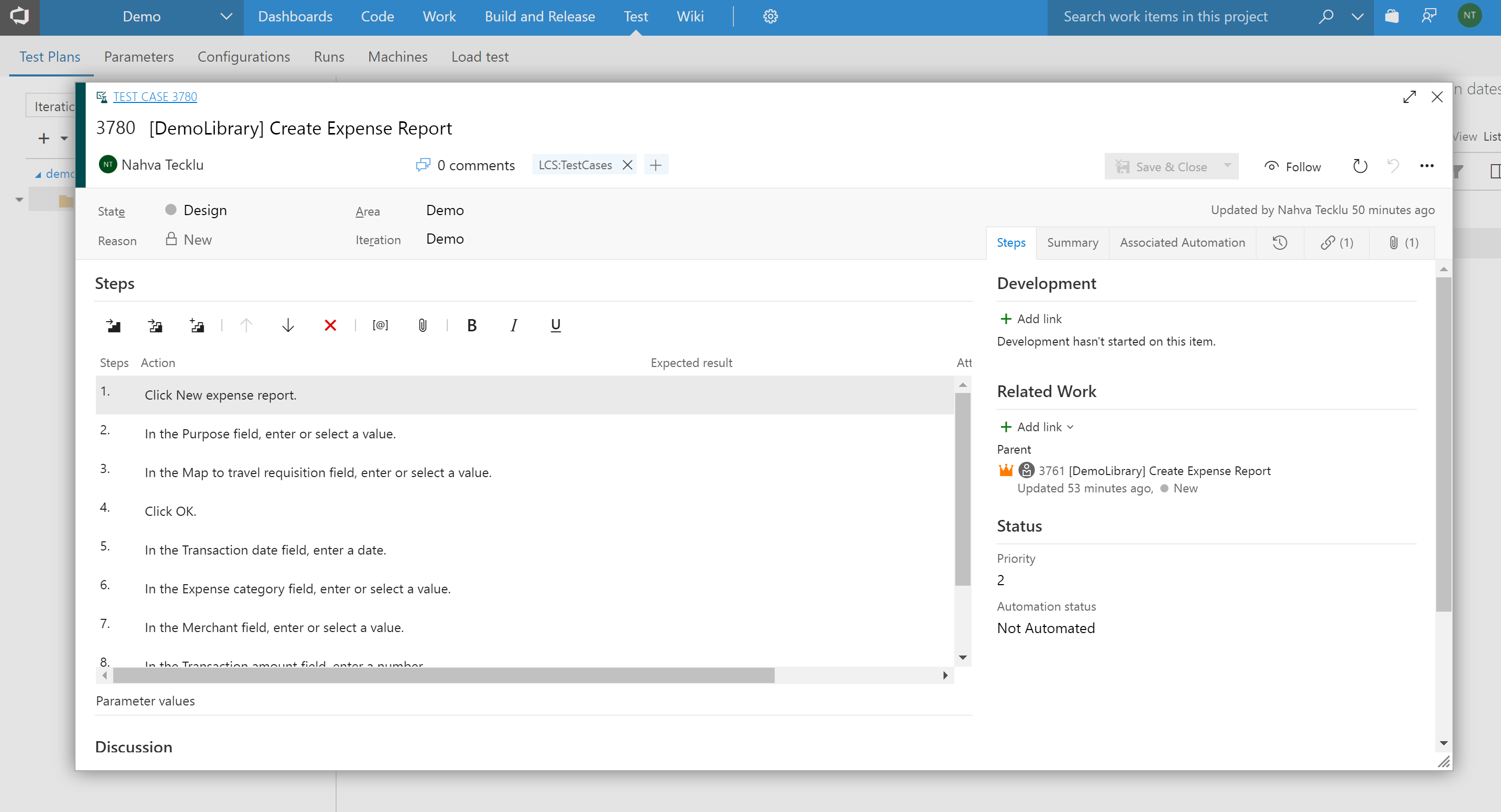The width and height of the screenshot is (1501, 812).
Task: Click the Insert step icon
Action: click(x=113, y=325)
